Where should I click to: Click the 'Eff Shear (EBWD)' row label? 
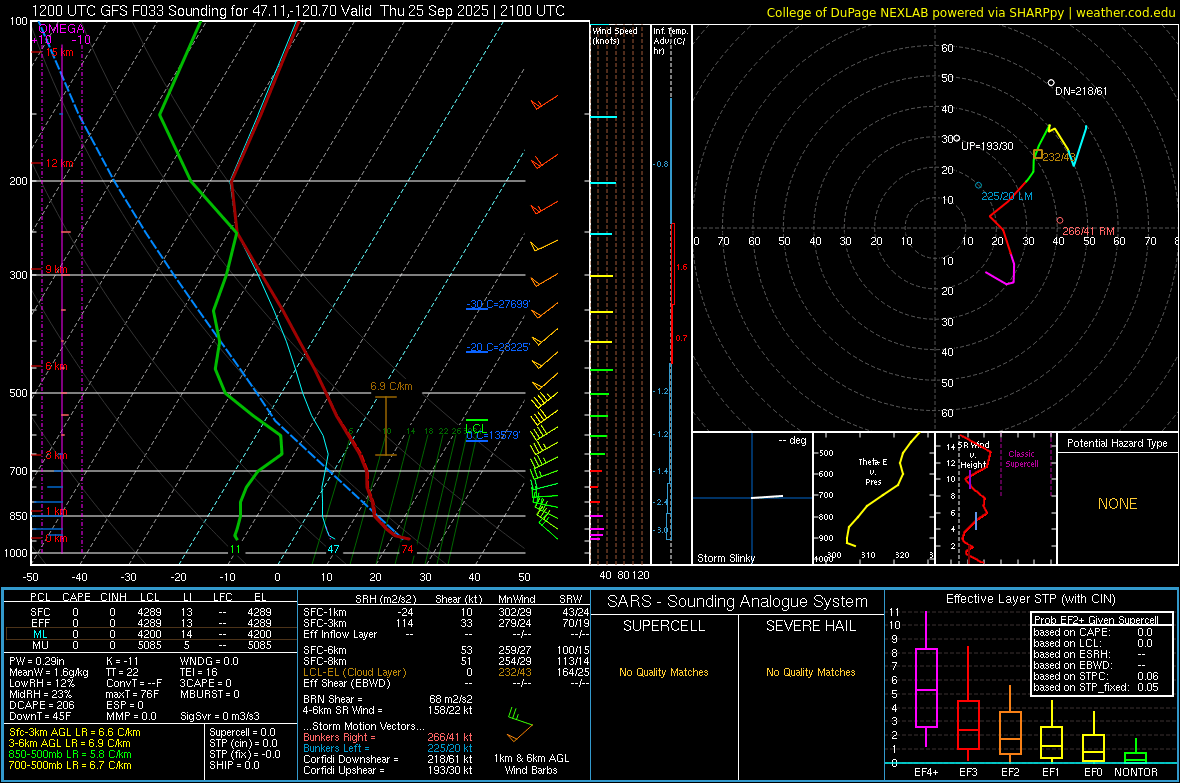pos(347,684)
